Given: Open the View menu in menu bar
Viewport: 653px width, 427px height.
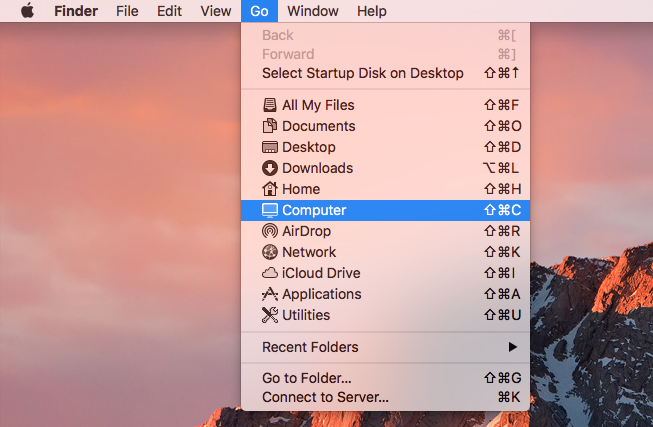Looking at the screenshot, I should pyautogui.click(x=216, y=11).
